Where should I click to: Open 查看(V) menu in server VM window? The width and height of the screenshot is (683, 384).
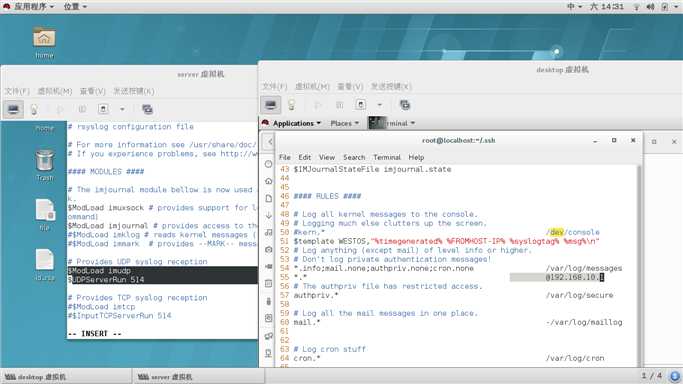click(x=93, y=91)
